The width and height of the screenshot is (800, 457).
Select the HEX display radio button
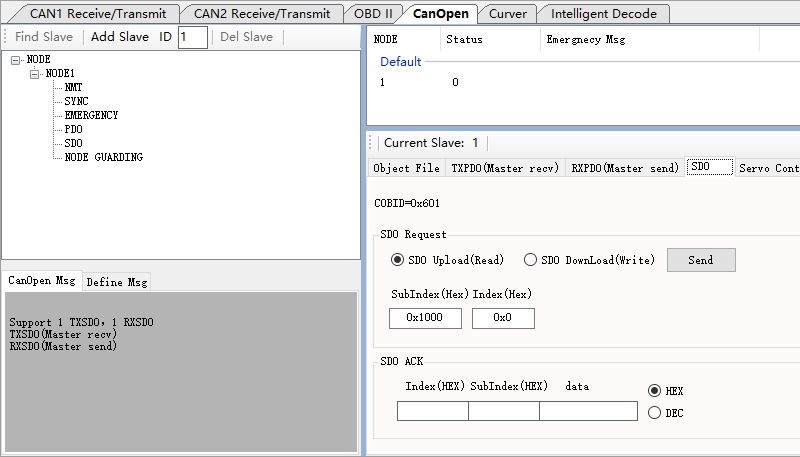tap(654, 391)
